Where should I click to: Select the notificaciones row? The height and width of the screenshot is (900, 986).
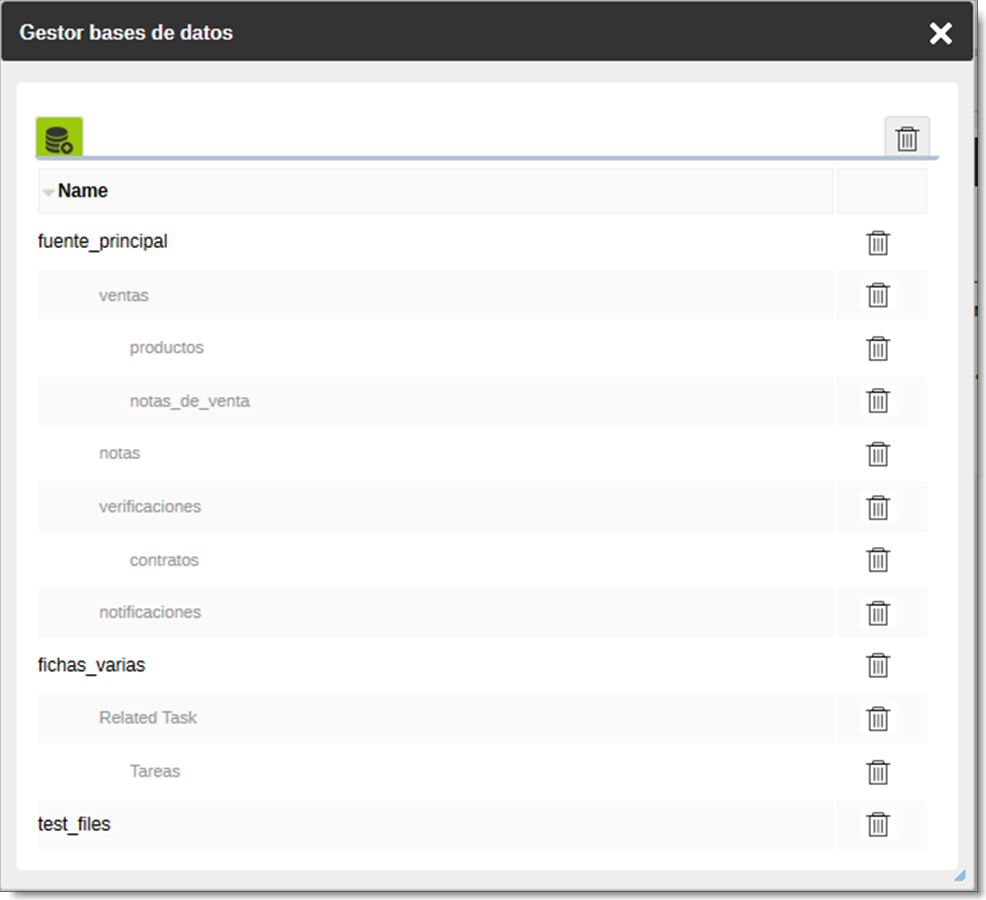(x=149, y=612)
